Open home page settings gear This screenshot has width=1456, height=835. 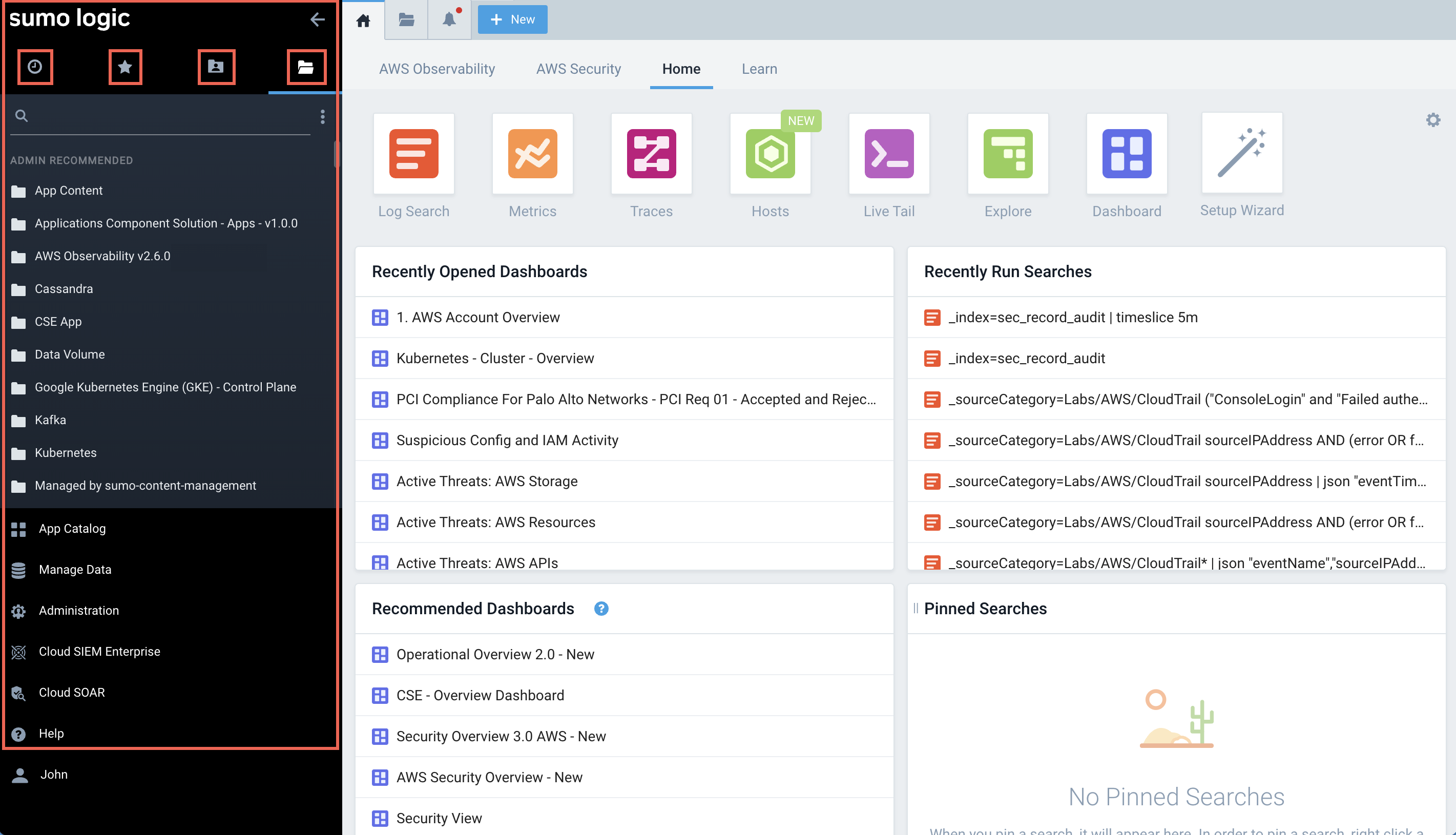1432,120
